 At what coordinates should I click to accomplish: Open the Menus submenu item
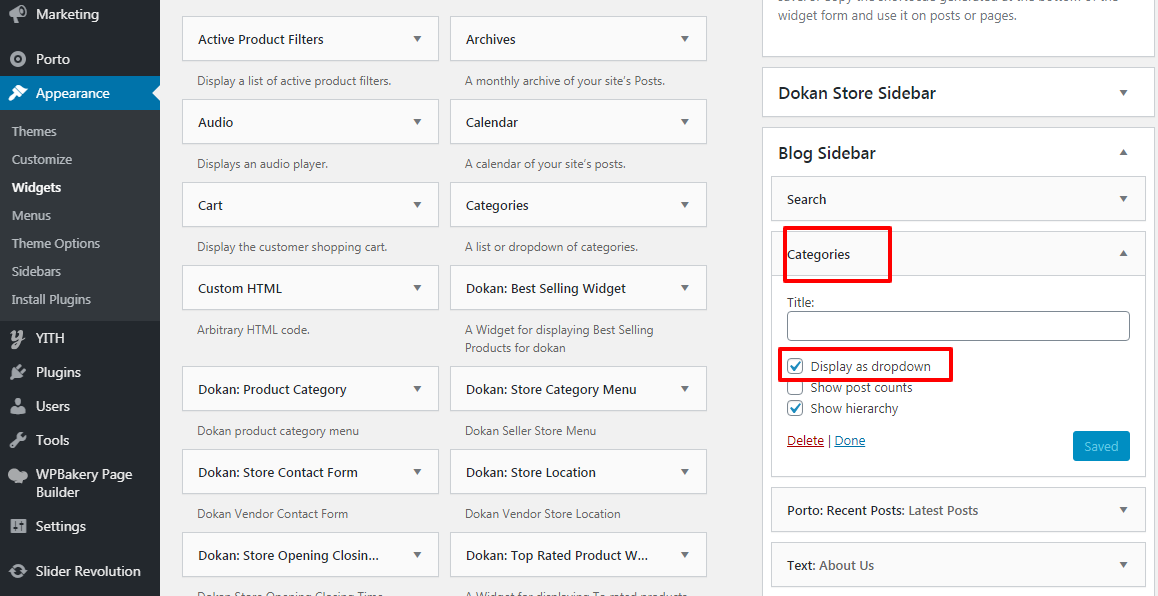tap(31, 215)
